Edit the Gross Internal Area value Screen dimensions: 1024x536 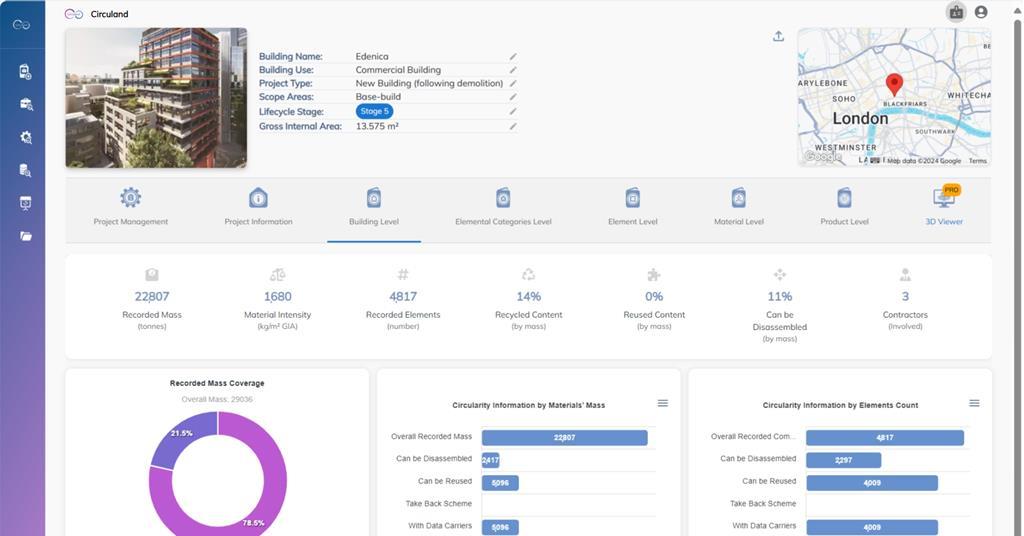pos(513,127)
